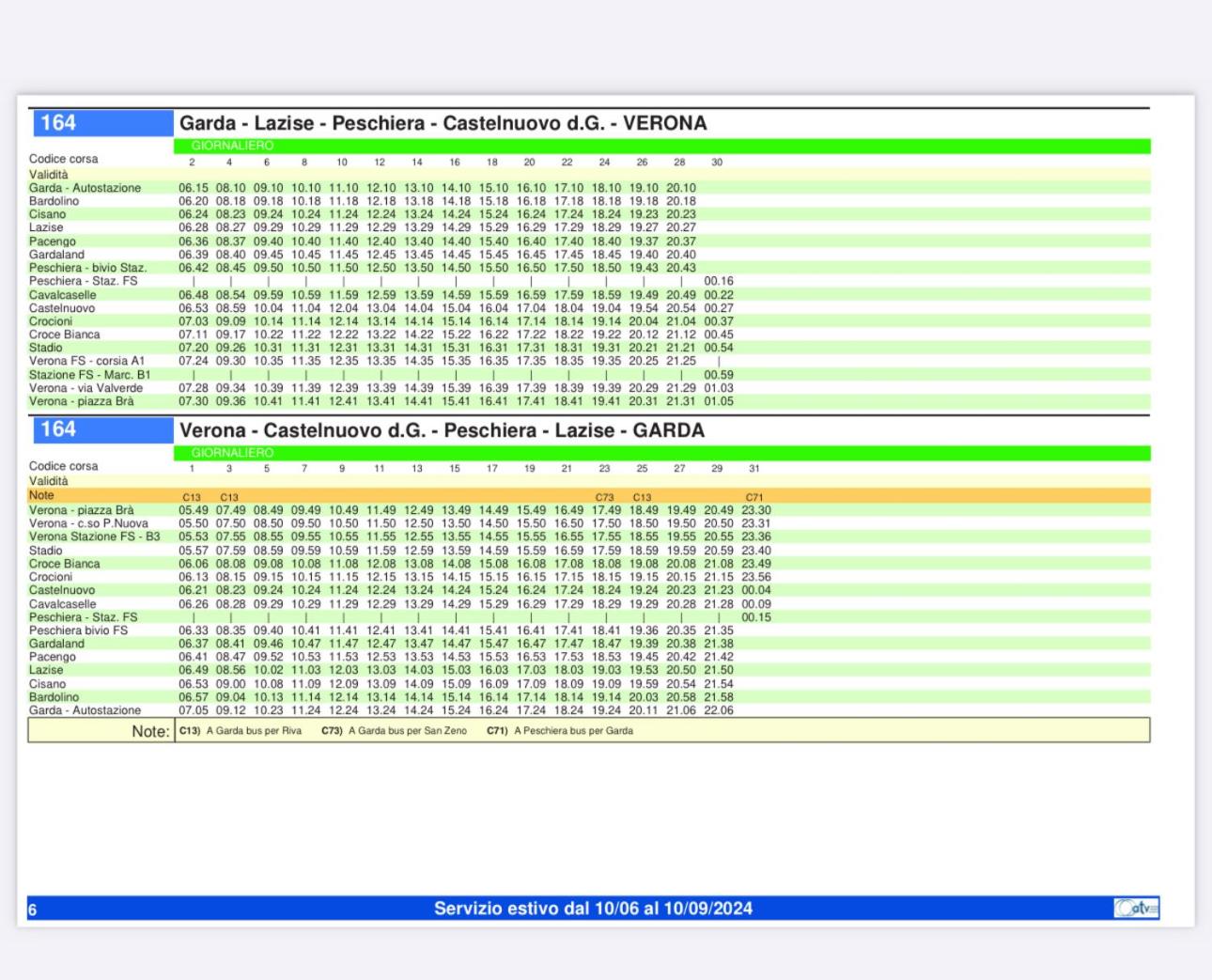
Task: Click the 06.15 Garda Autostazione departure
Action: point(194,188)
